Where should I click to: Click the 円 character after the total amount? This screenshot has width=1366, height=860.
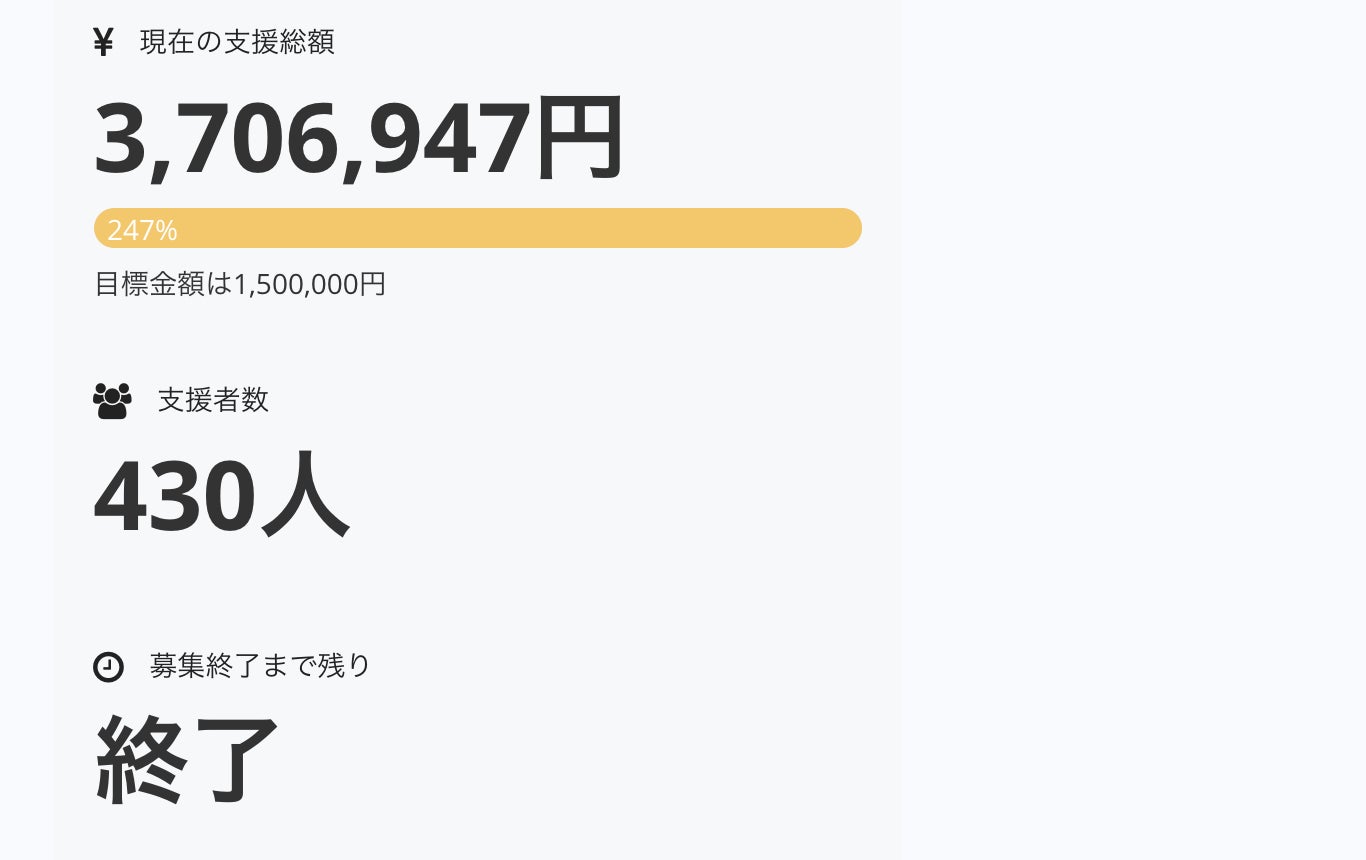pyautogui.click(x=580, y=138)
